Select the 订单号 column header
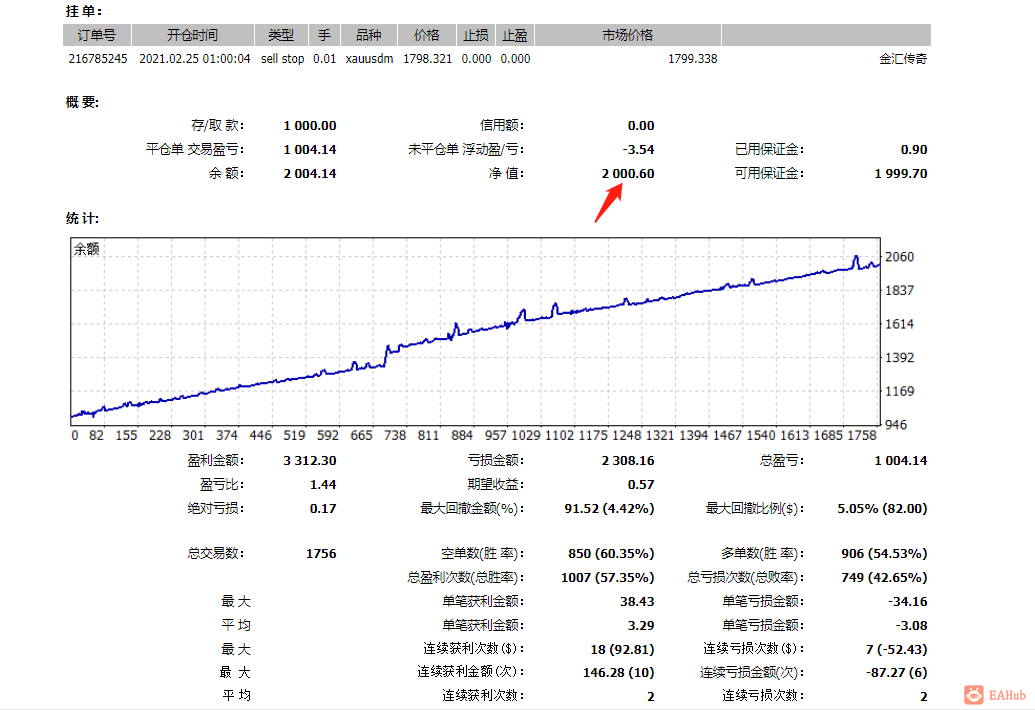Image resolution: width=1035 pixels, height=710 pixels. tap(96, 35)
